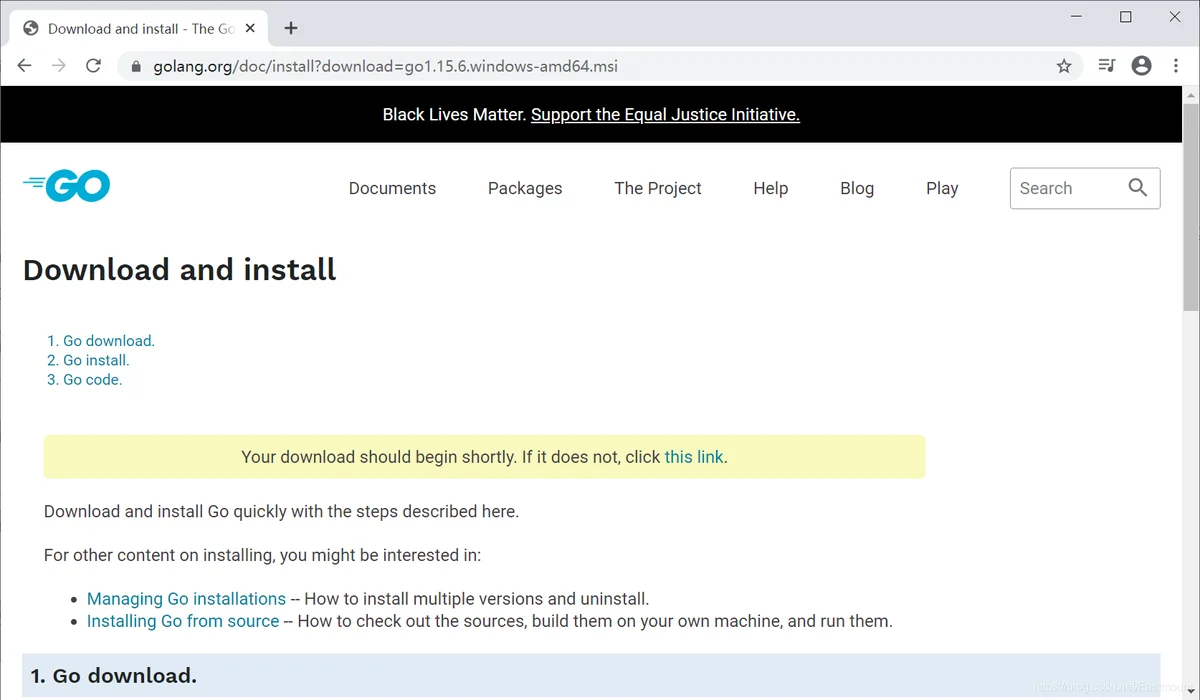Close the Download and install tab
The height and width of the screenshot is (700, 1200).
[x=250, y=28]
